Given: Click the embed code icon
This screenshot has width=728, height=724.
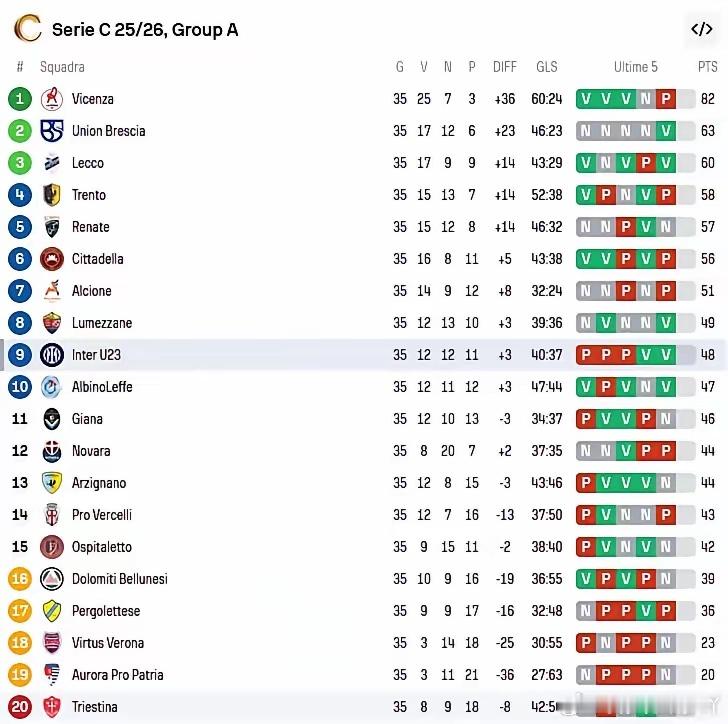Looking at the screenshot, I should (701, 29).
